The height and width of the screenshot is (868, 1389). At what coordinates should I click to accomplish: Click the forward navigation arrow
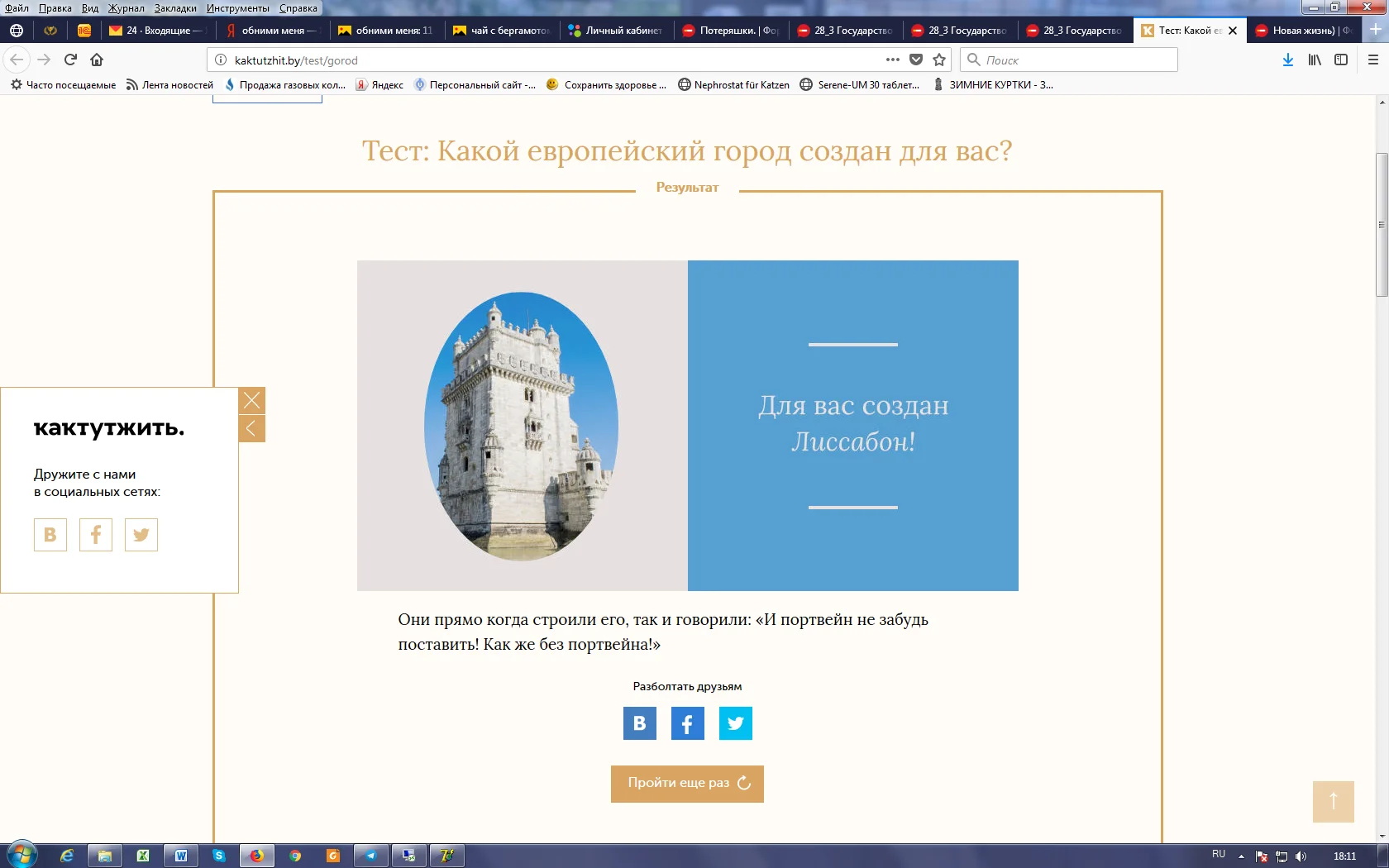(x=44, y=60)
